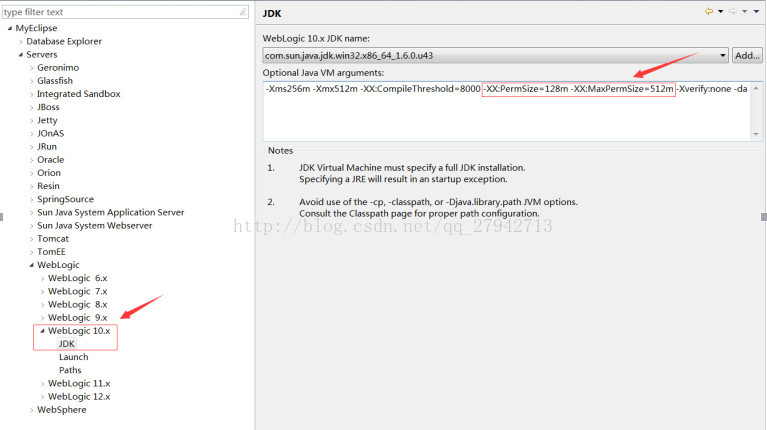
Task: Select the WebSphere tree item
Action: pos(62,410)
